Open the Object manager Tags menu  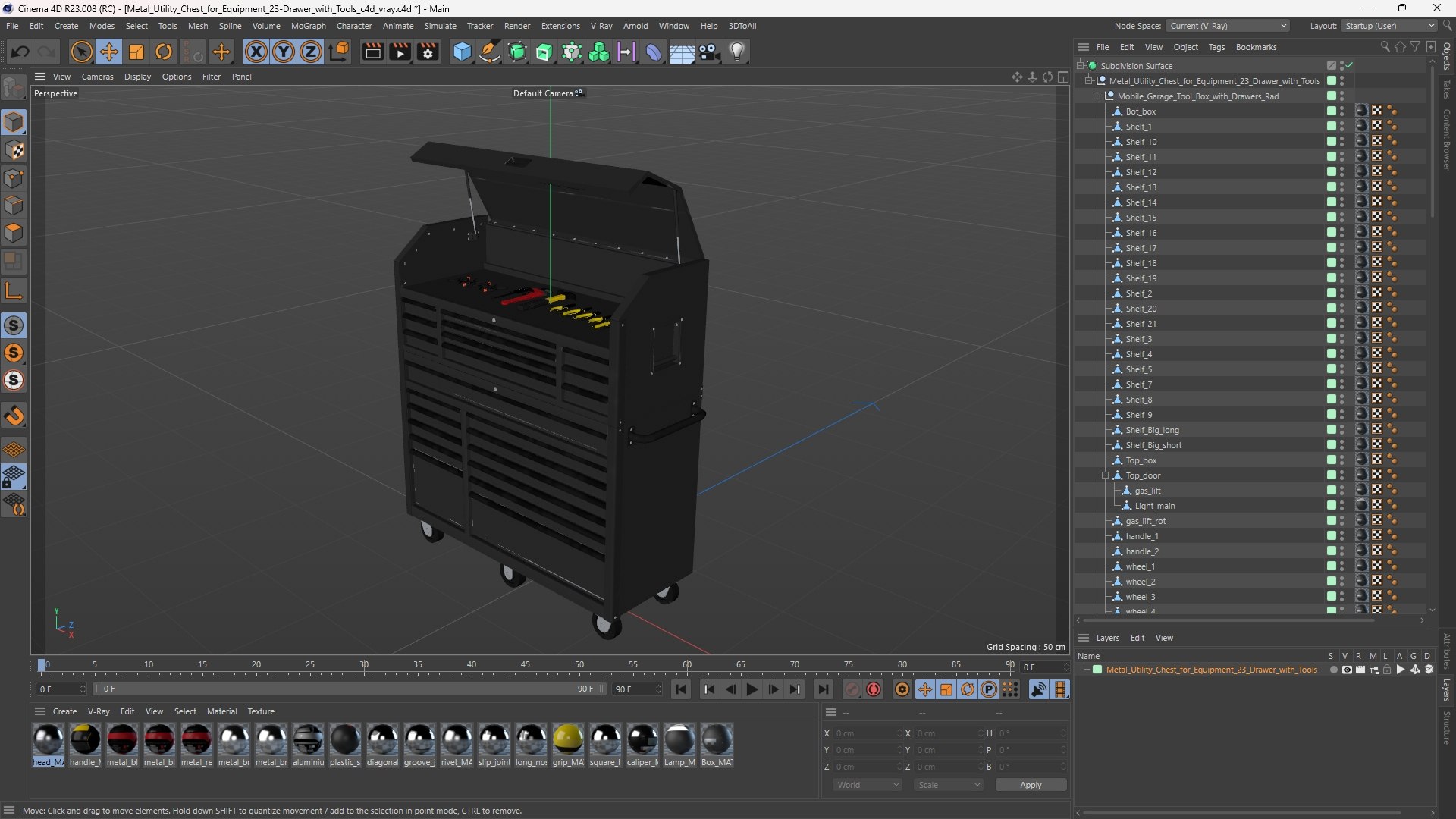tap(1216, 47)
